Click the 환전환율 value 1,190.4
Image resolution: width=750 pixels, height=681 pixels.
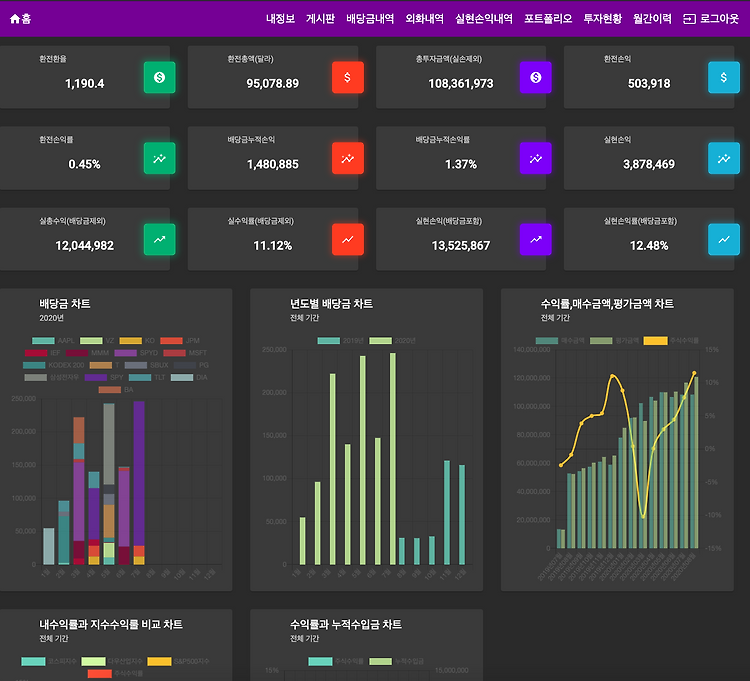point(85,84)
